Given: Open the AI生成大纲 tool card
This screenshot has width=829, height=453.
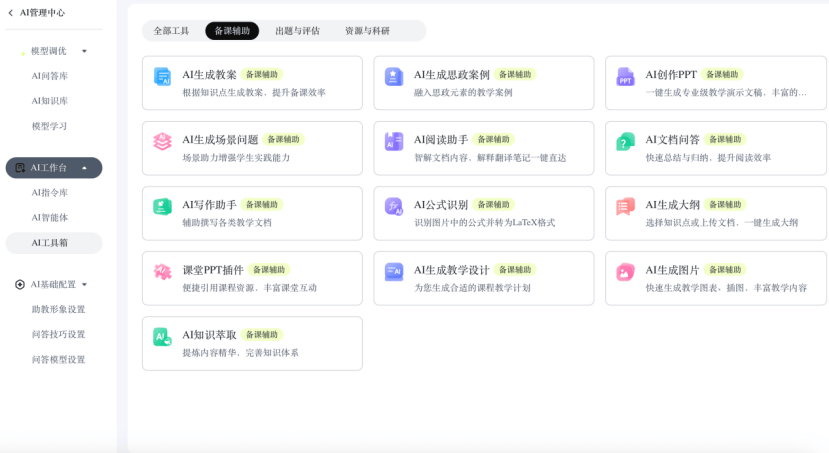Looking at the screenshot, I should click(x=715, y=213).
